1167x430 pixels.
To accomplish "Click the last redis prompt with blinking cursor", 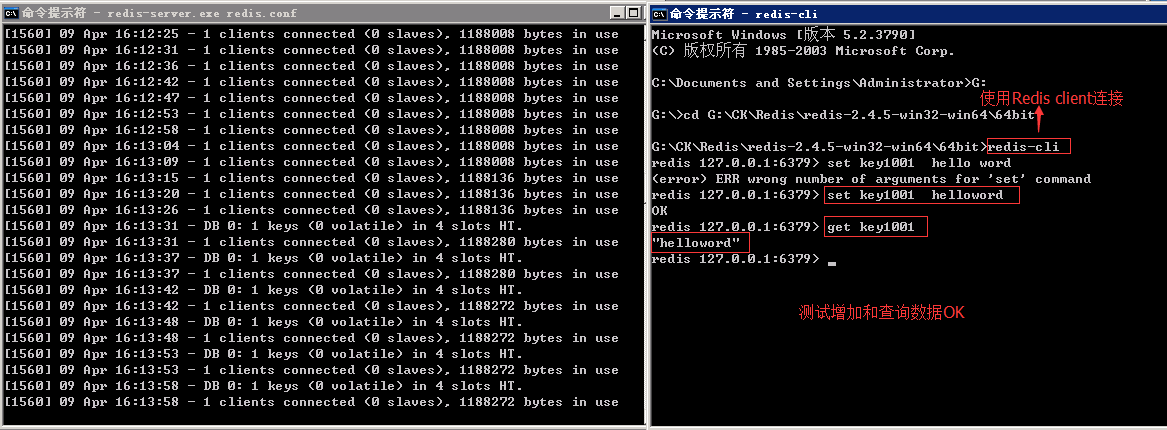I will (744, 259).
